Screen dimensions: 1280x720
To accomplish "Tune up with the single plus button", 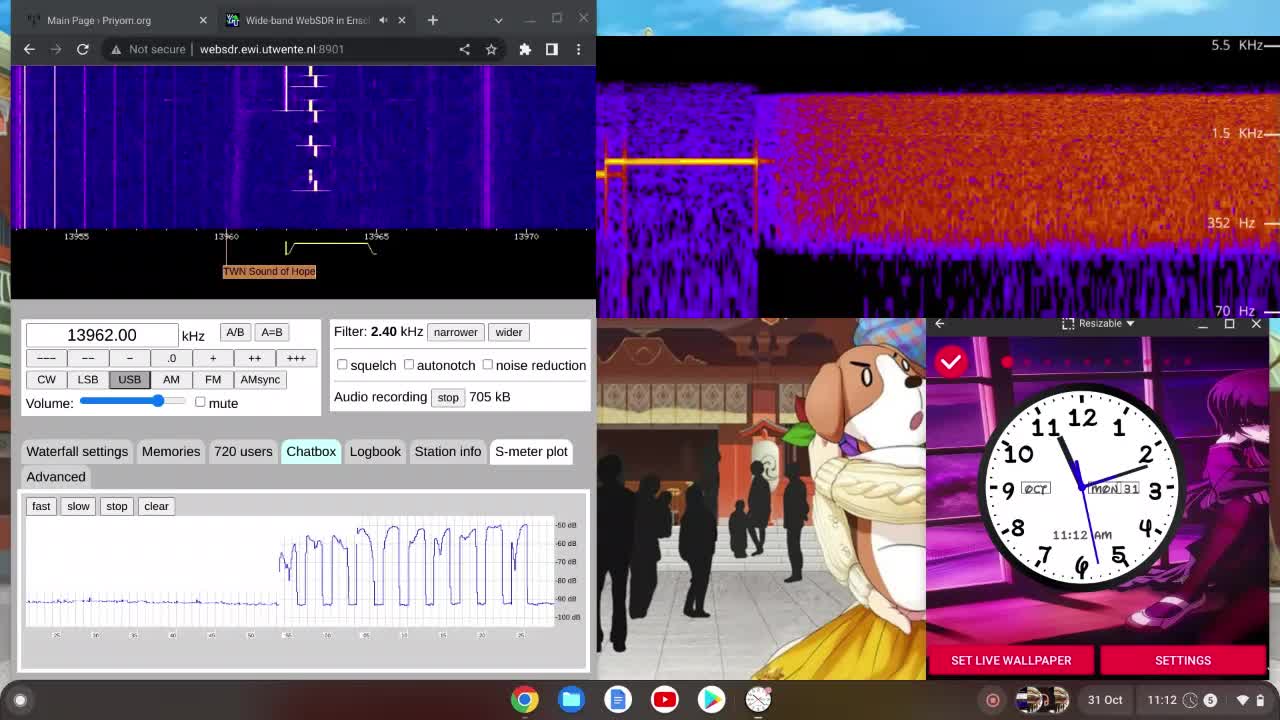I will coord(213,358).
